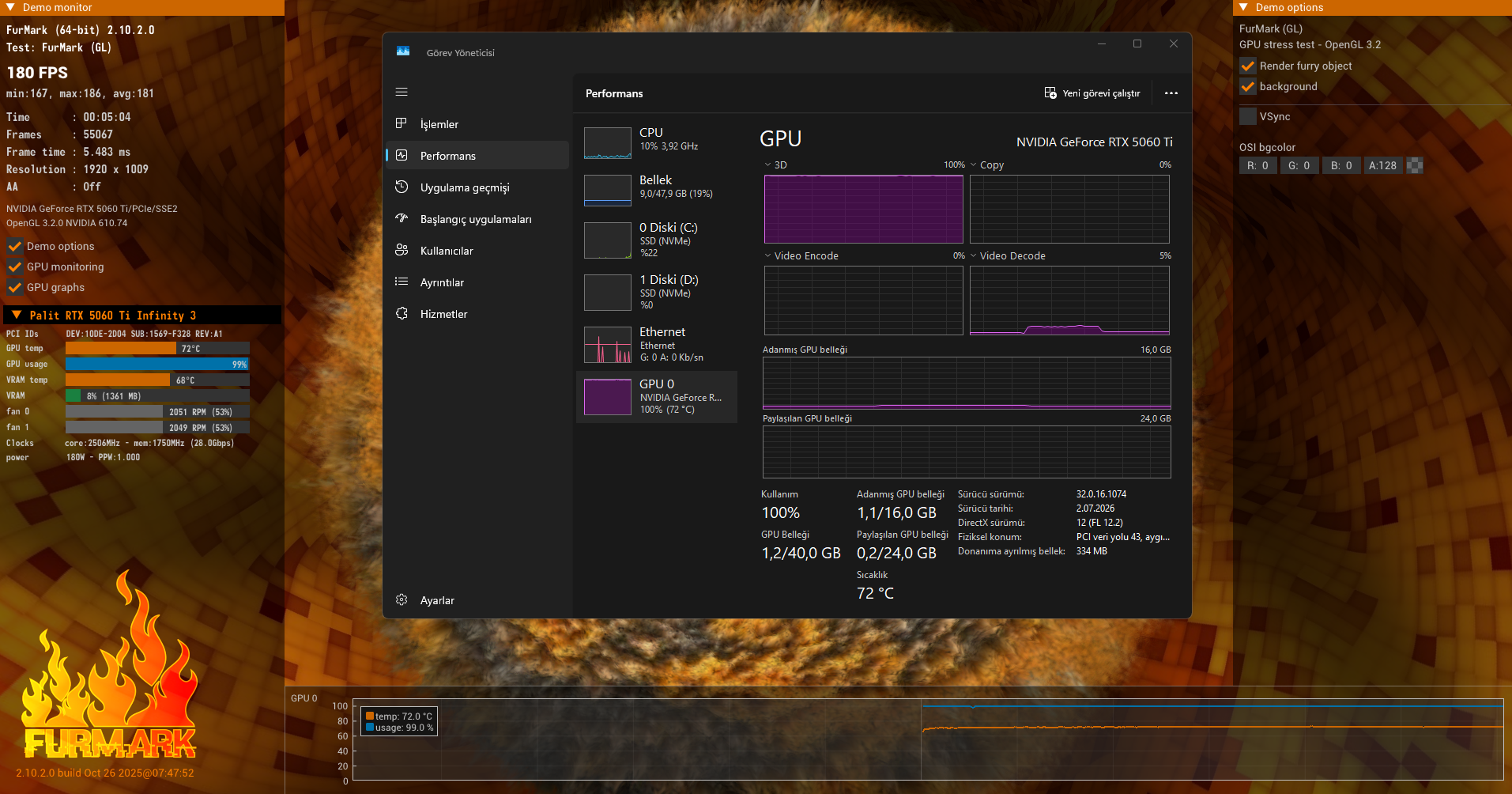Click the Ayrıntılar list icon
This screenshot has height=794, width=1512.
[x=402, y=282]
